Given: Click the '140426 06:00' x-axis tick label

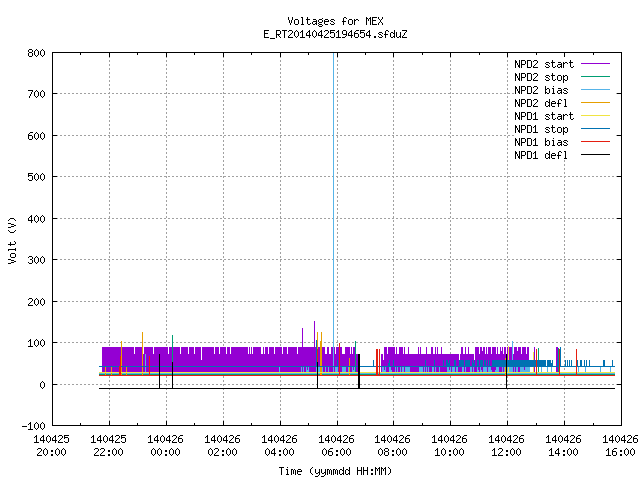Looking at the screenshot, I should (x=336, y=446).
